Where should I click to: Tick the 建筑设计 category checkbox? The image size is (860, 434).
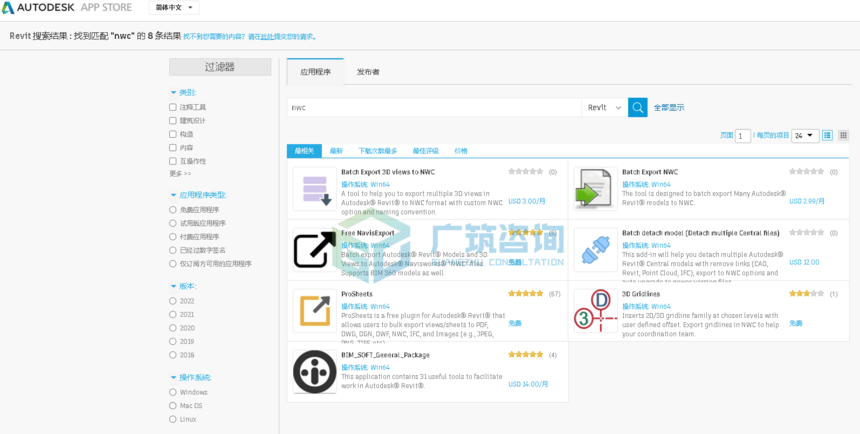[x=173, y=121]
